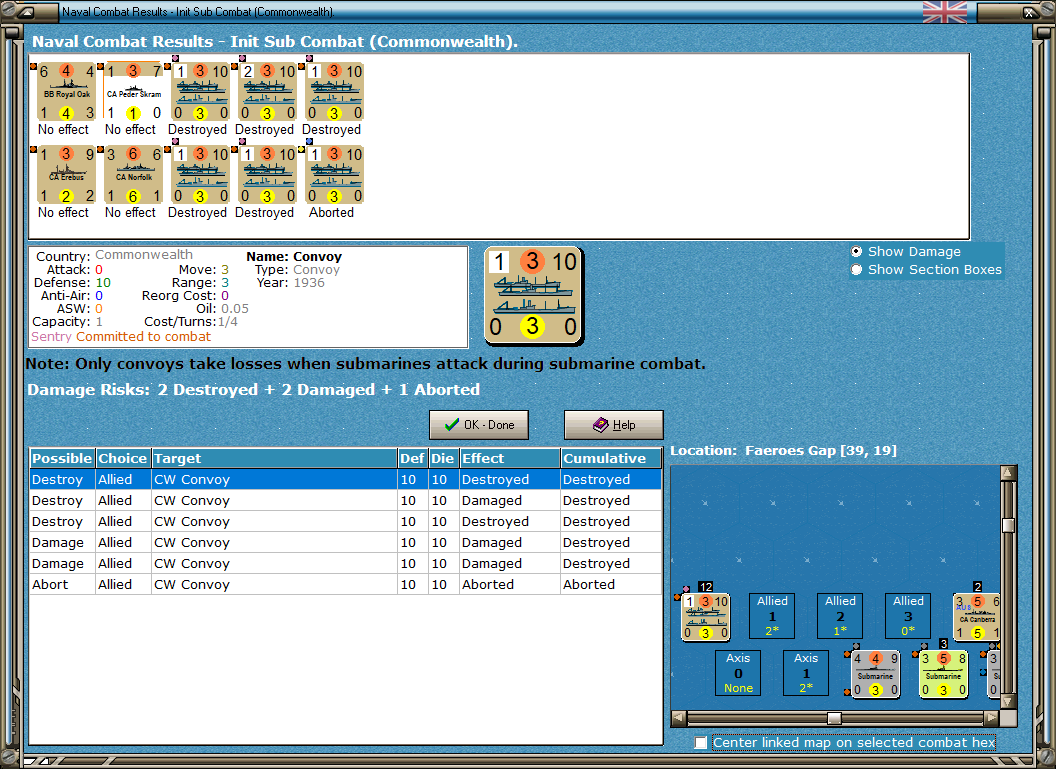1056x769 pixels.
Task: Select the BB Royal Oak ship counter
Action: point(66,92)
